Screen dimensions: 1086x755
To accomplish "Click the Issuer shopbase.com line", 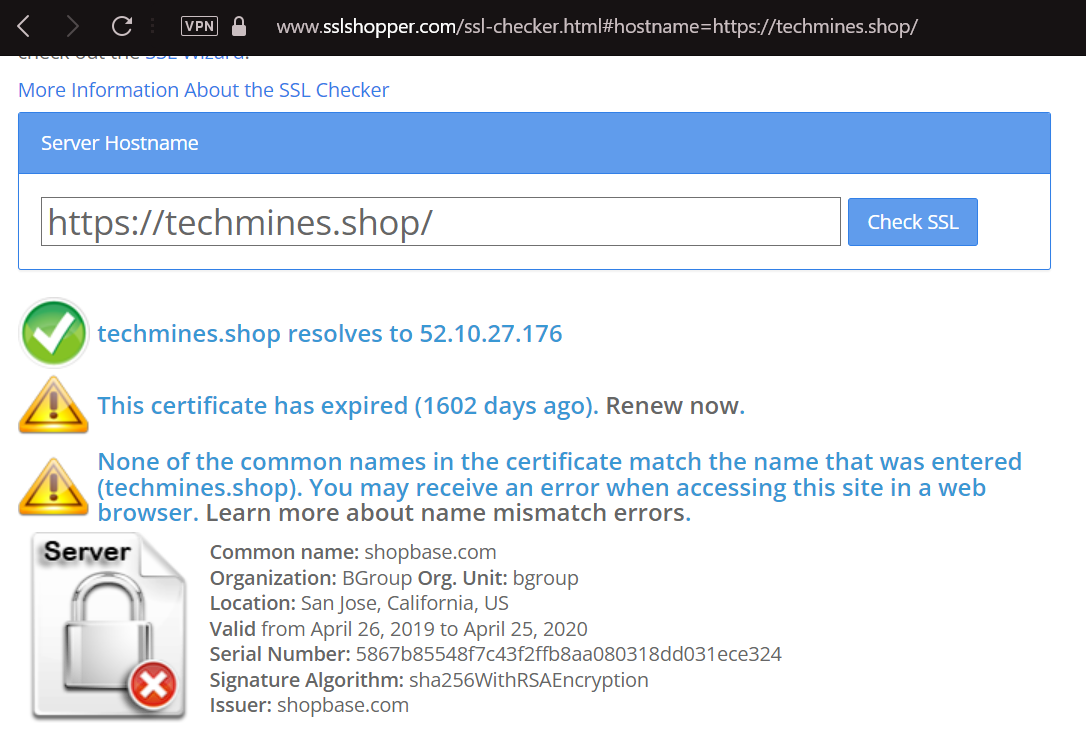I will (309, 705).
